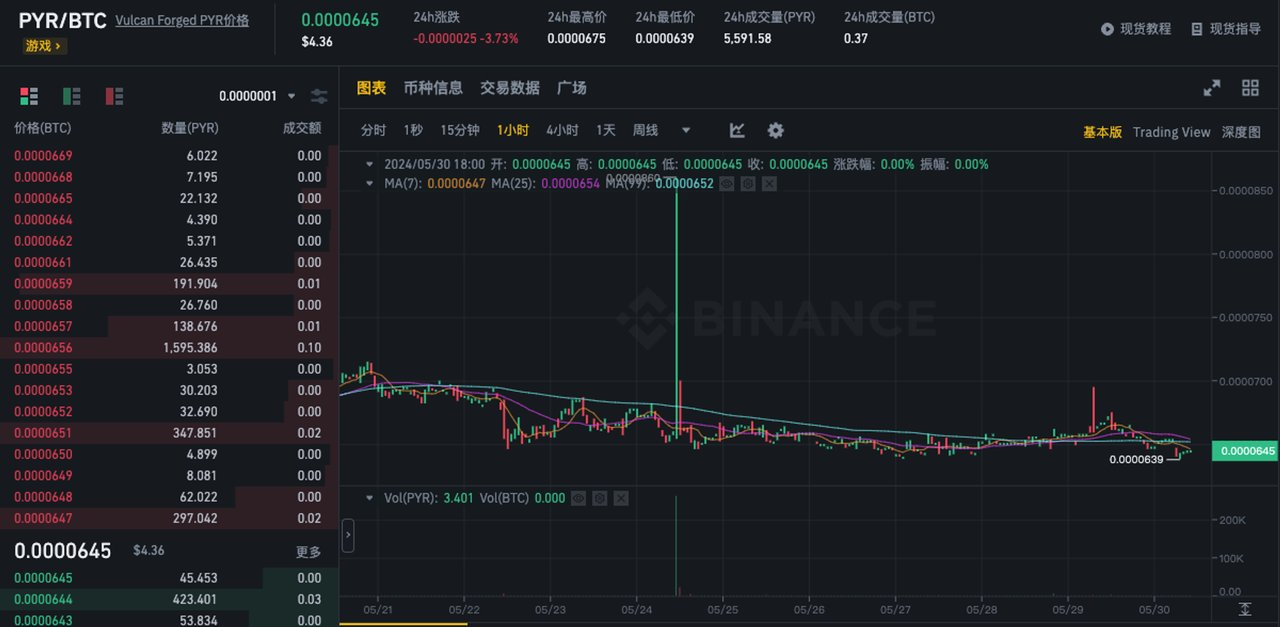Click the spot tutorial play icon
This screenshot has width=1280, height=627.
(x=1107, y=29)
